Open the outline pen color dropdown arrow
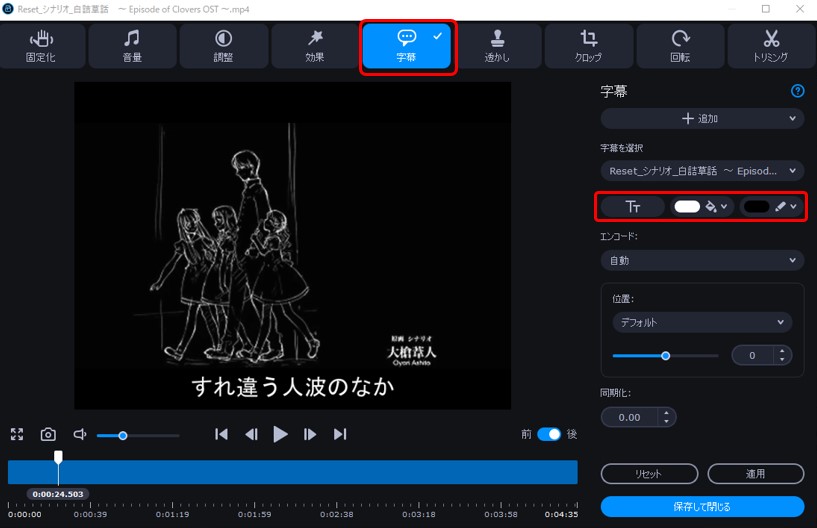This screenshot has height=528, width=817. pos(793,207)
